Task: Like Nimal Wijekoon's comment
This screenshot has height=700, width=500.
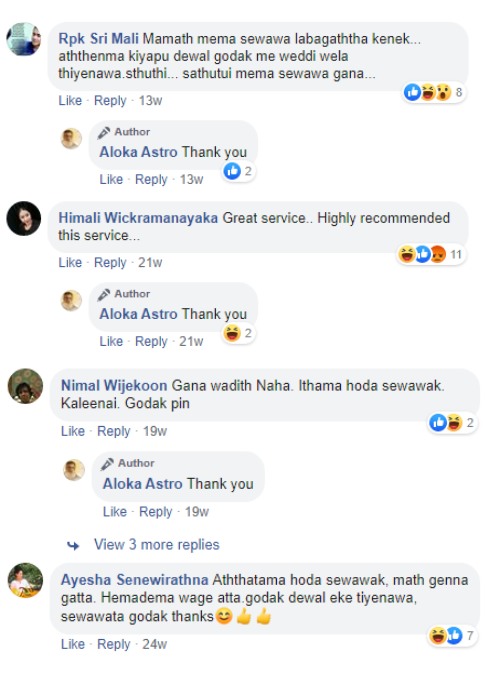Action: [73, 431]
